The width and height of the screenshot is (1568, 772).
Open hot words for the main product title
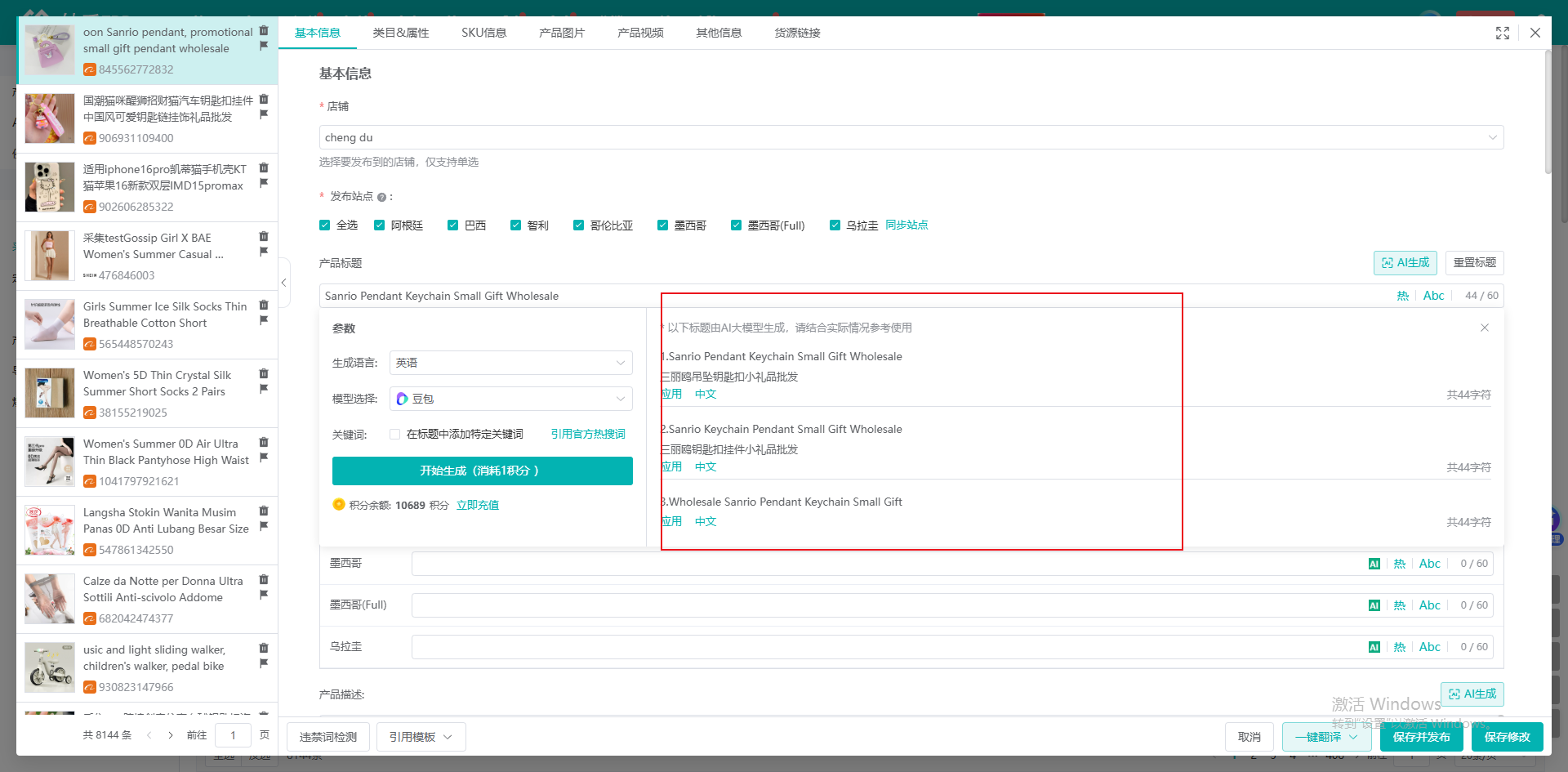[x=1403, y=296]
